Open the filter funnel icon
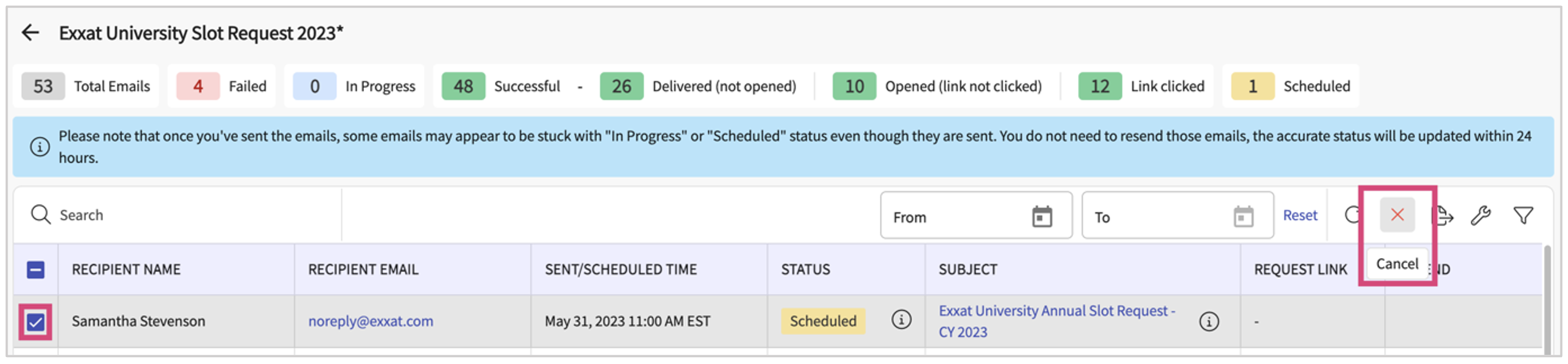Image resolution: width=1568 pixels, height=364 pixels. 1523,215
